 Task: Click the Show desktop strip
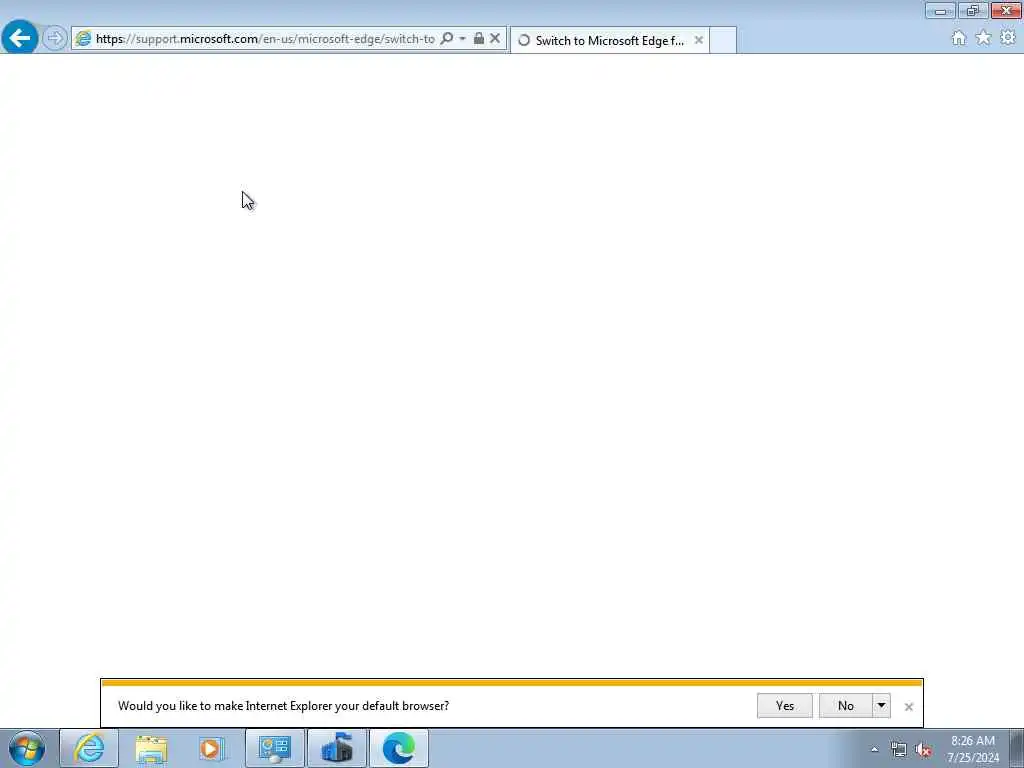1017,748
